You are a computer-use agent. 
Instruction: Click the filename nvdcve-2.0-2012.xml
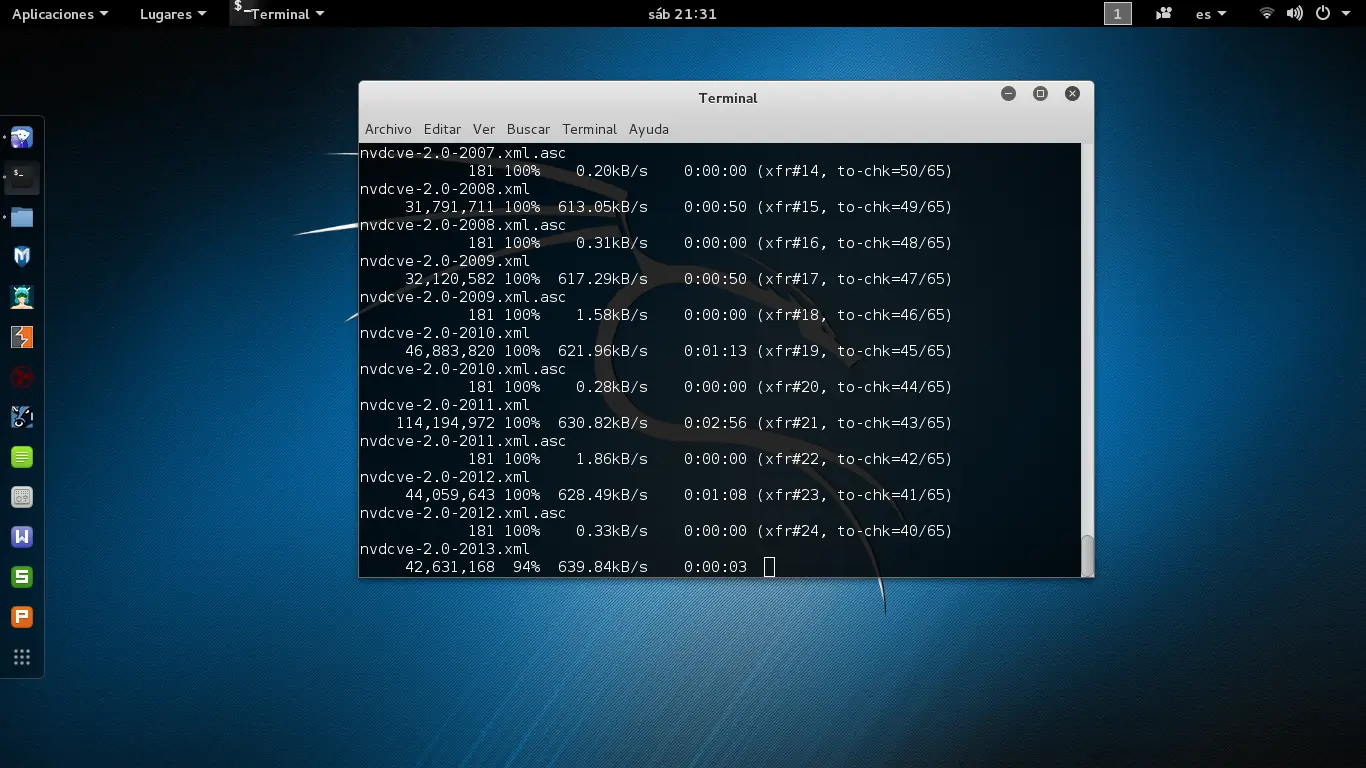[x=445, y=477]
